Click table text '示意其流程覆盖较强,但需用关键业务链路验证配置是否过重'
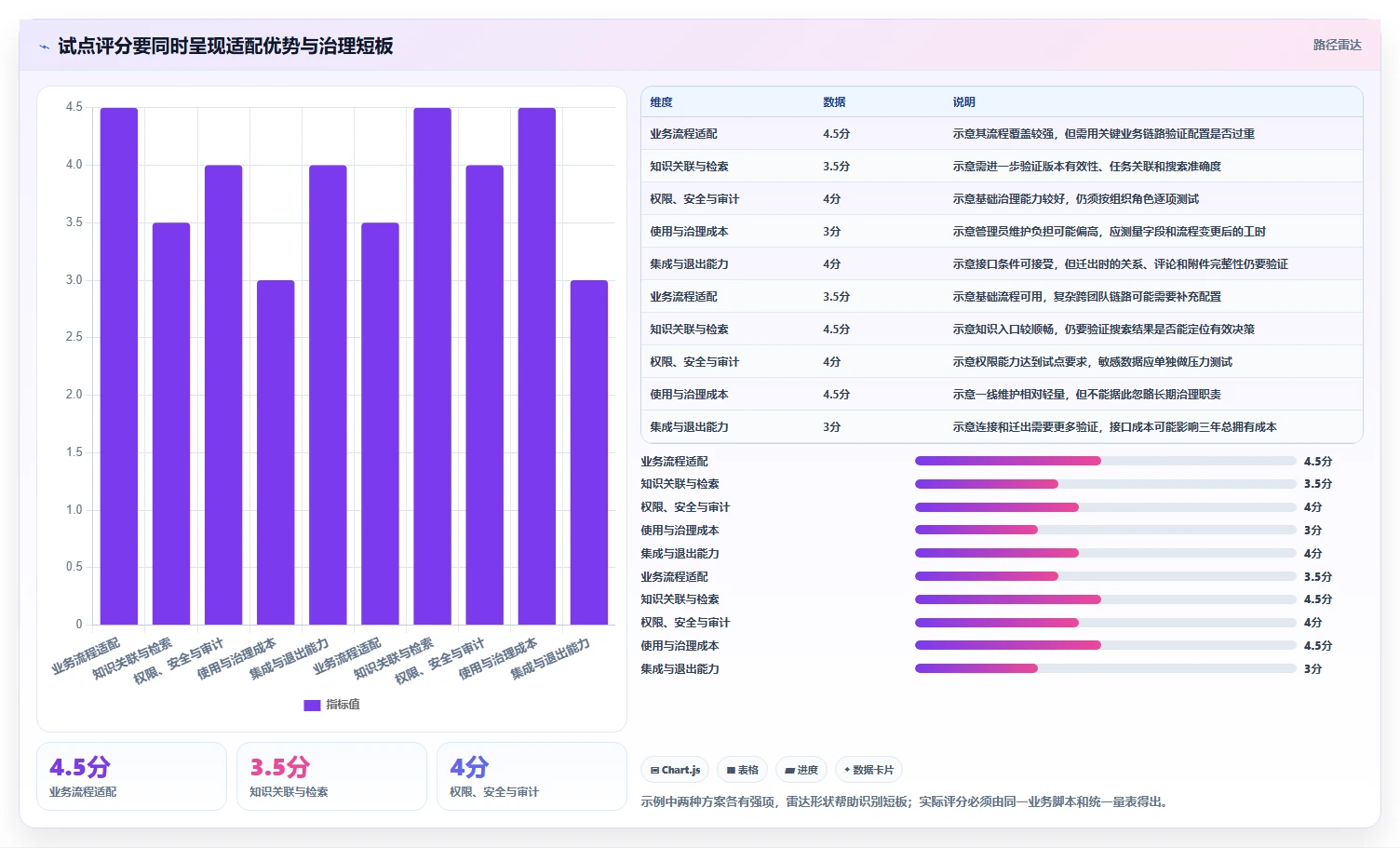This screenshot has height=848, width=1400. 1103,134
